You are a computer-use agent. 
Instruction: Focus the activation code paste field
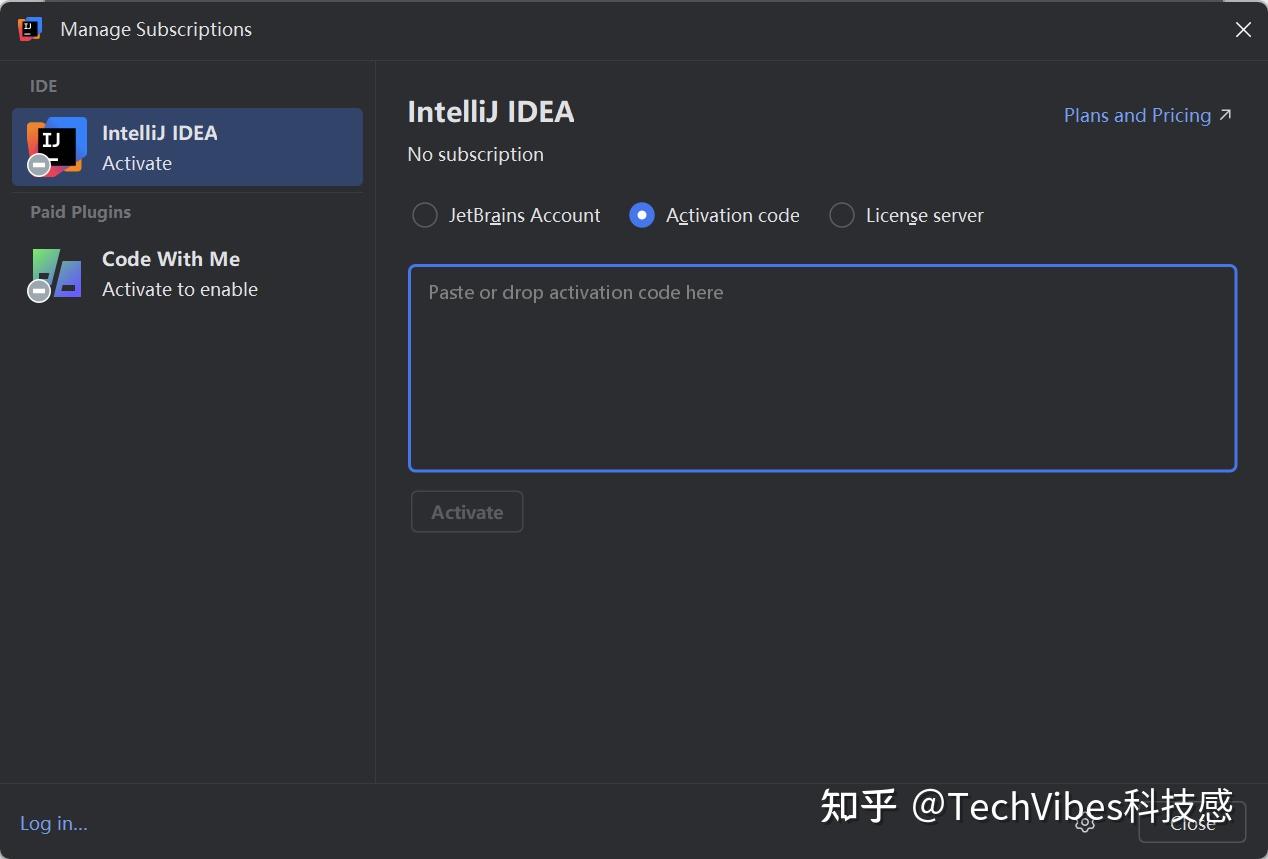pos(822,368)
